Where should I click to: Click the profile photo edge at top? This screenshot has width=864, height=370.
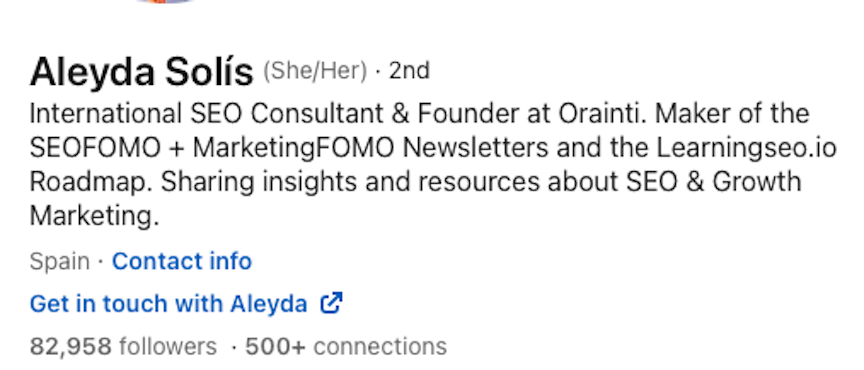point(164,2)
